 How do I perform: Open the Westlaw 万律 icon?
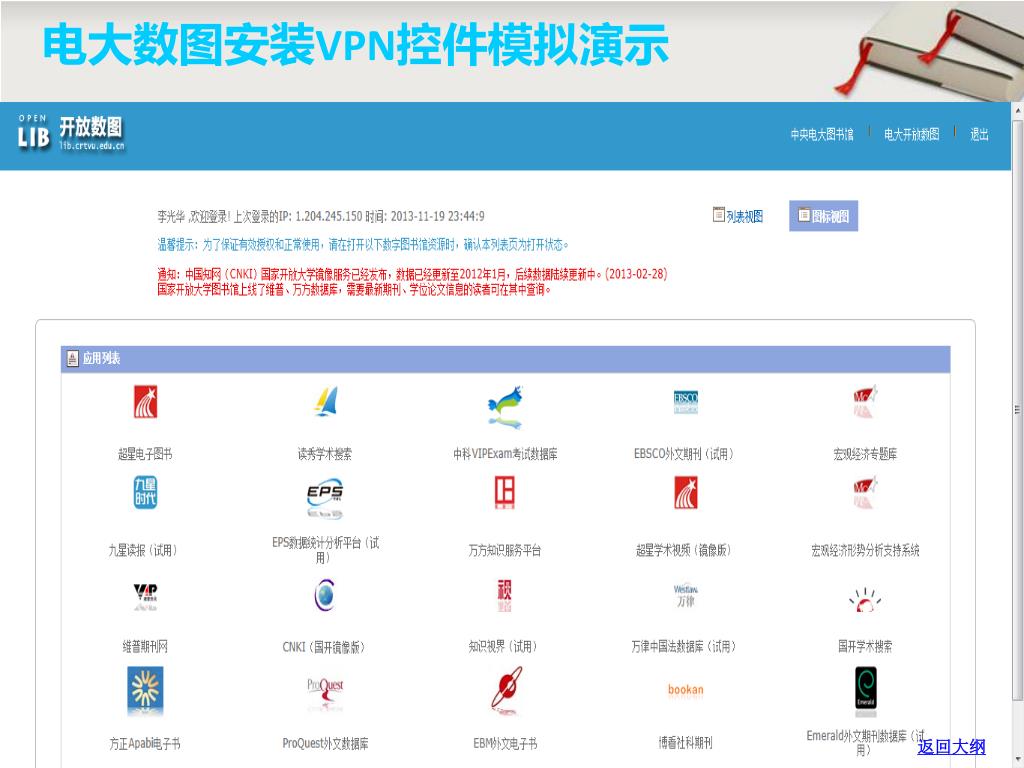(x=686, y=595)
